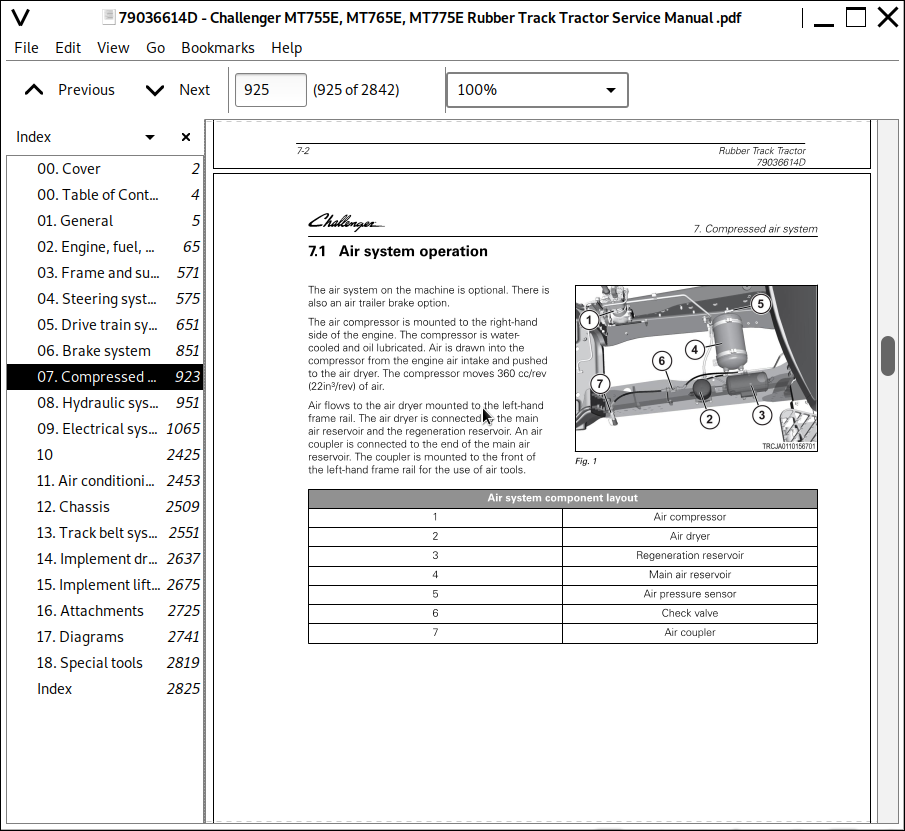905x831 pixels.
Task: Open the Index sidebar selector dropdown arrow
Action: pos(150,137)
